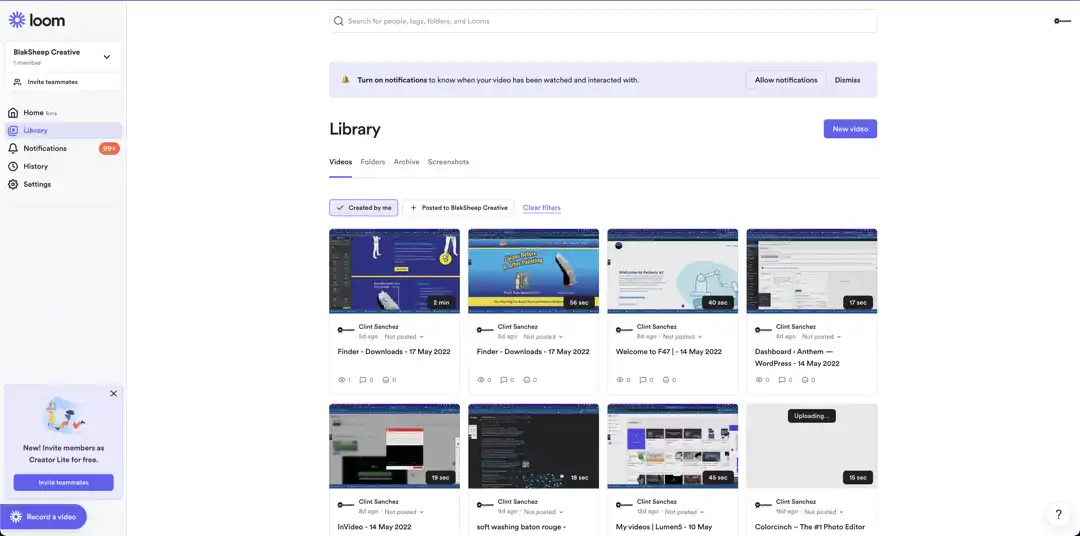This screenshot has height=536, width=1080.
Task: Open Not posted dropdown on Welcome to F47
Action: (x=682, y=337)
